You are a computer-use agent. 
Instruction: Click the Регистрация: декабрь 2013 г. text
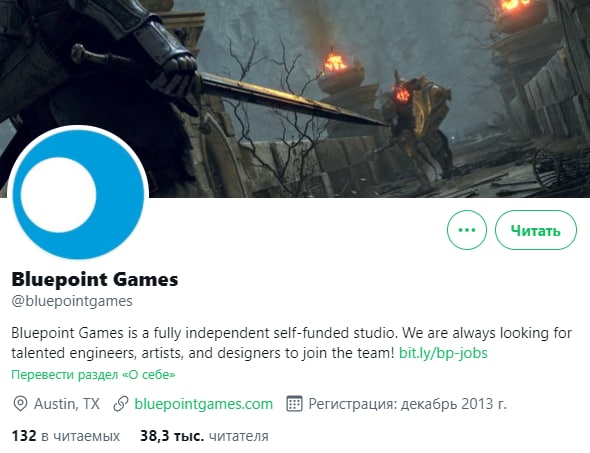[408, 404]
